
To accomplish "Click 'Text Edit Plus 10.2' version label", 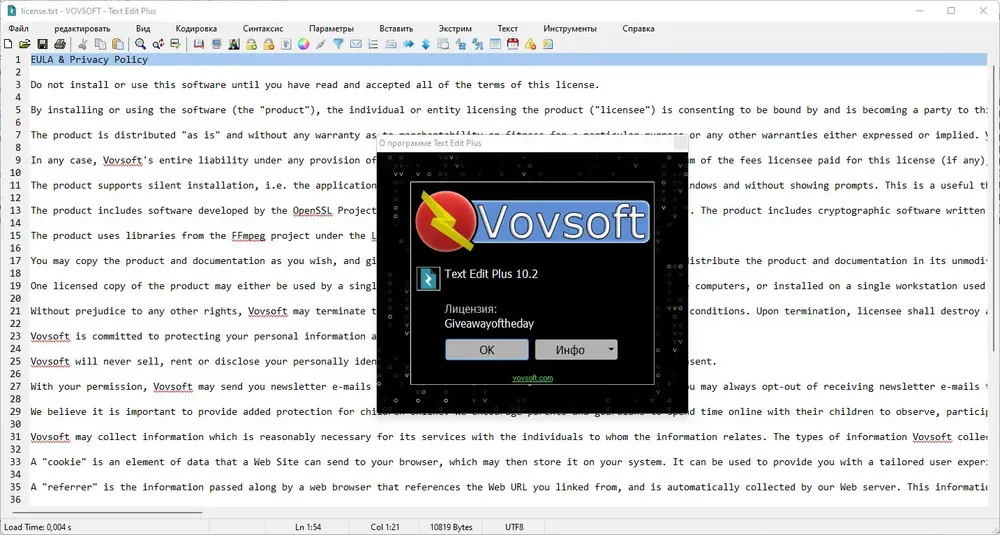I will tap(491, 274).
